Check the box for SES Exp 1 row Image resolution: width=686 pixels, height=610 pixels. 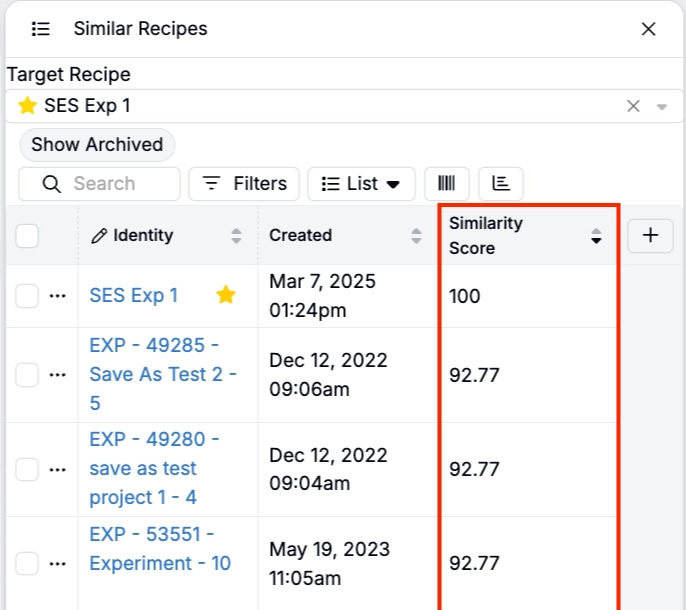point(27,296)
